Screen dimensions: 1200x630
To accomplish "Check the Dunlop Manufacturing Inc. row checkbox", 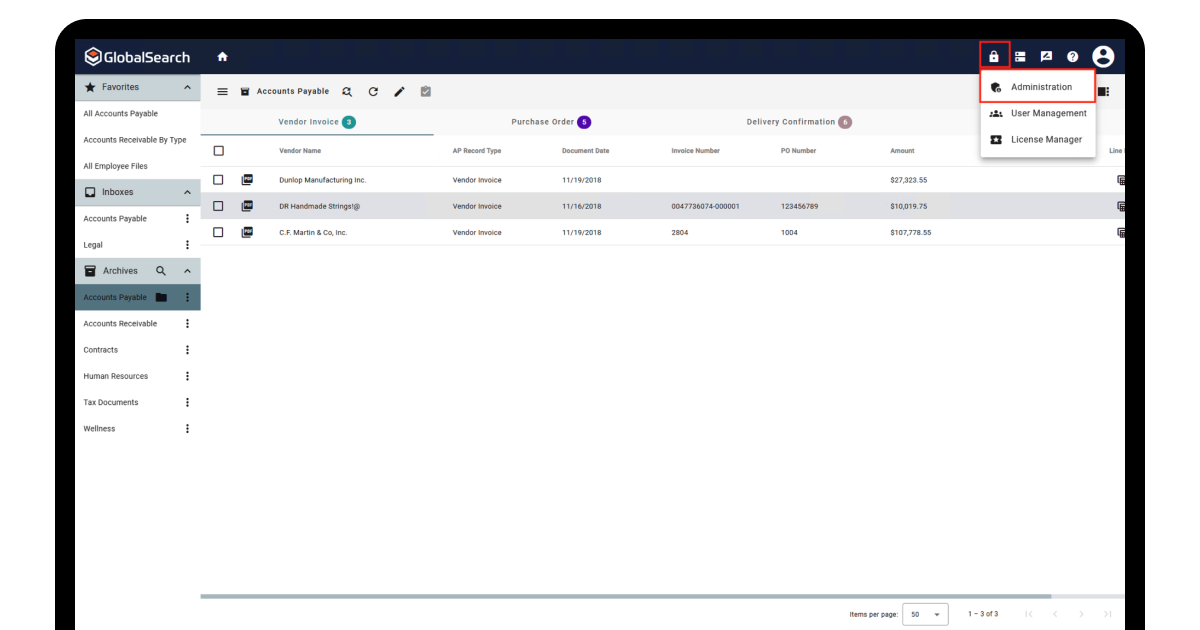I will click(219, 180).
